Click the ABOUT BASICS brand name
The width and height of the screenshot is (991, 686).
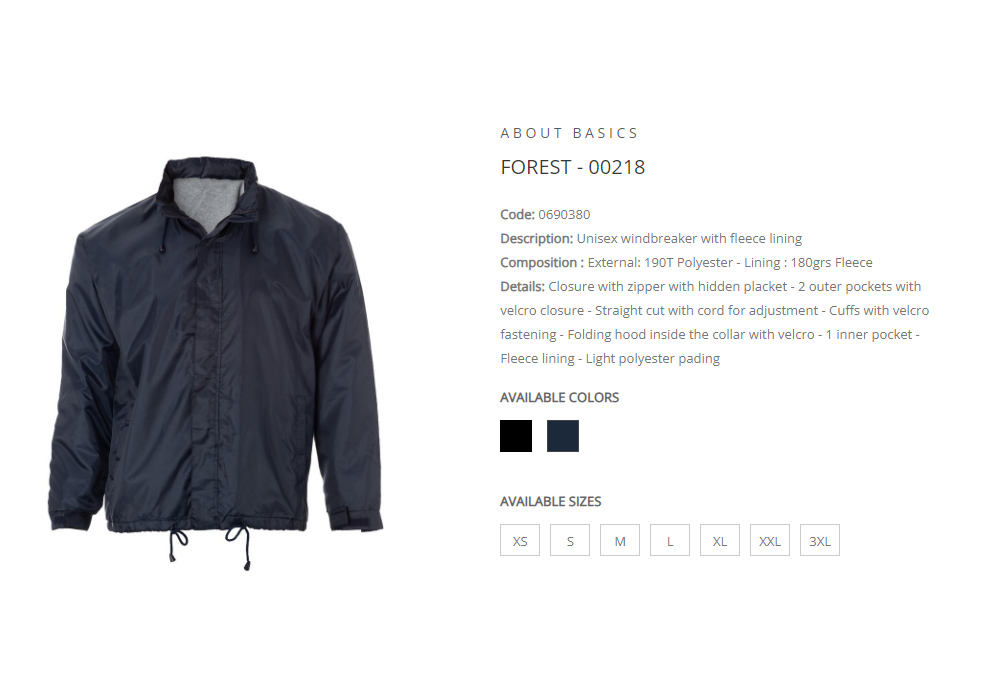(569, 133)
